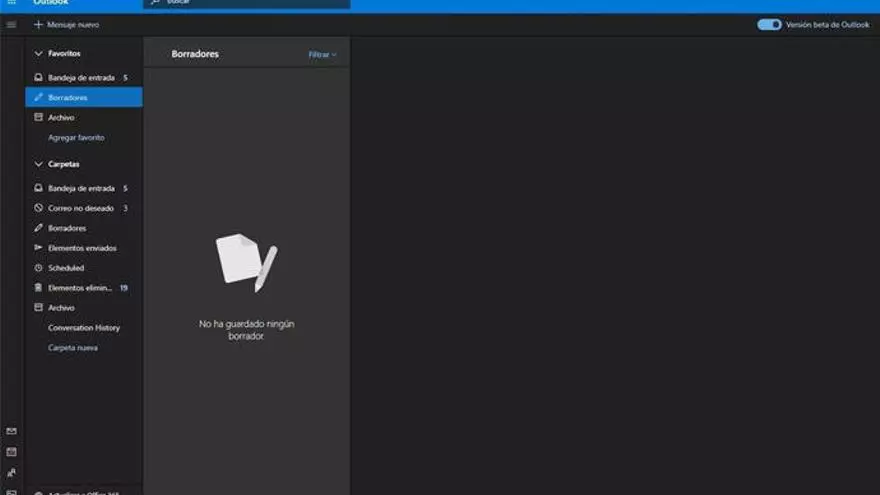Screen dimensions: 880x495
Task: Click the hamburger menu icon
Action: (x=12, y=25)
